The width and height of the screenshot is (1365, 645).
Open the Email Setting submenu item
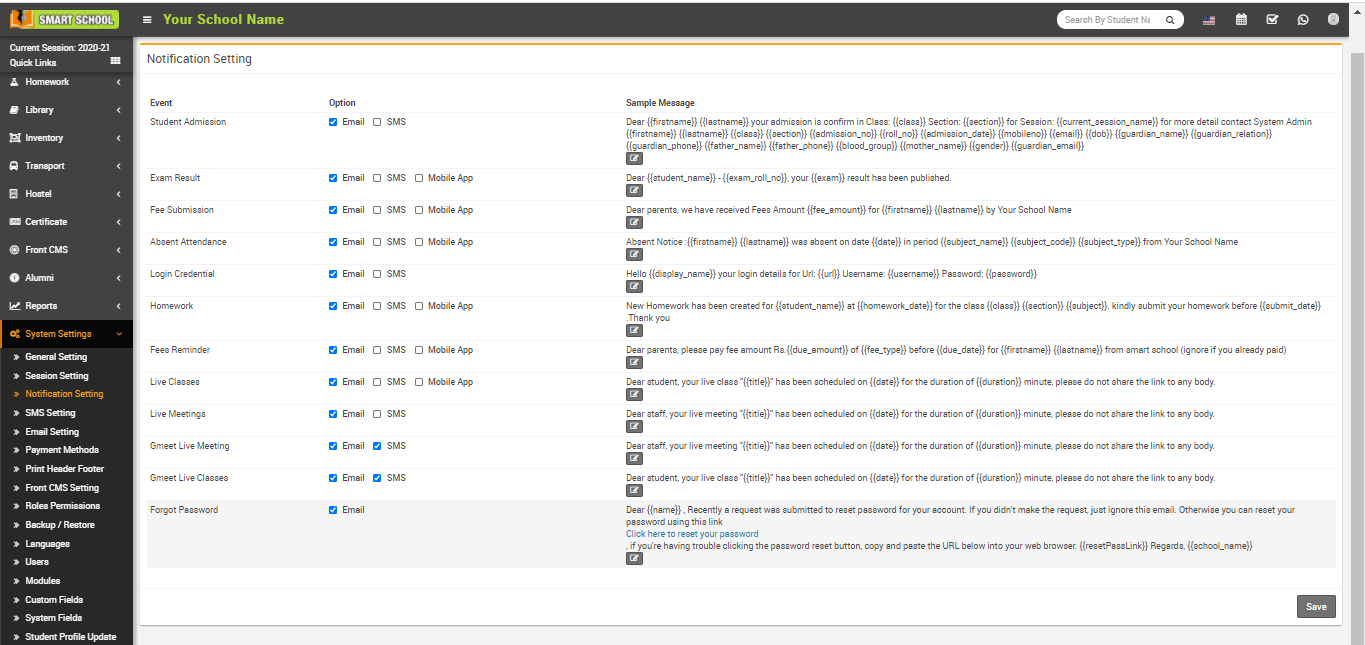point(52,432)
